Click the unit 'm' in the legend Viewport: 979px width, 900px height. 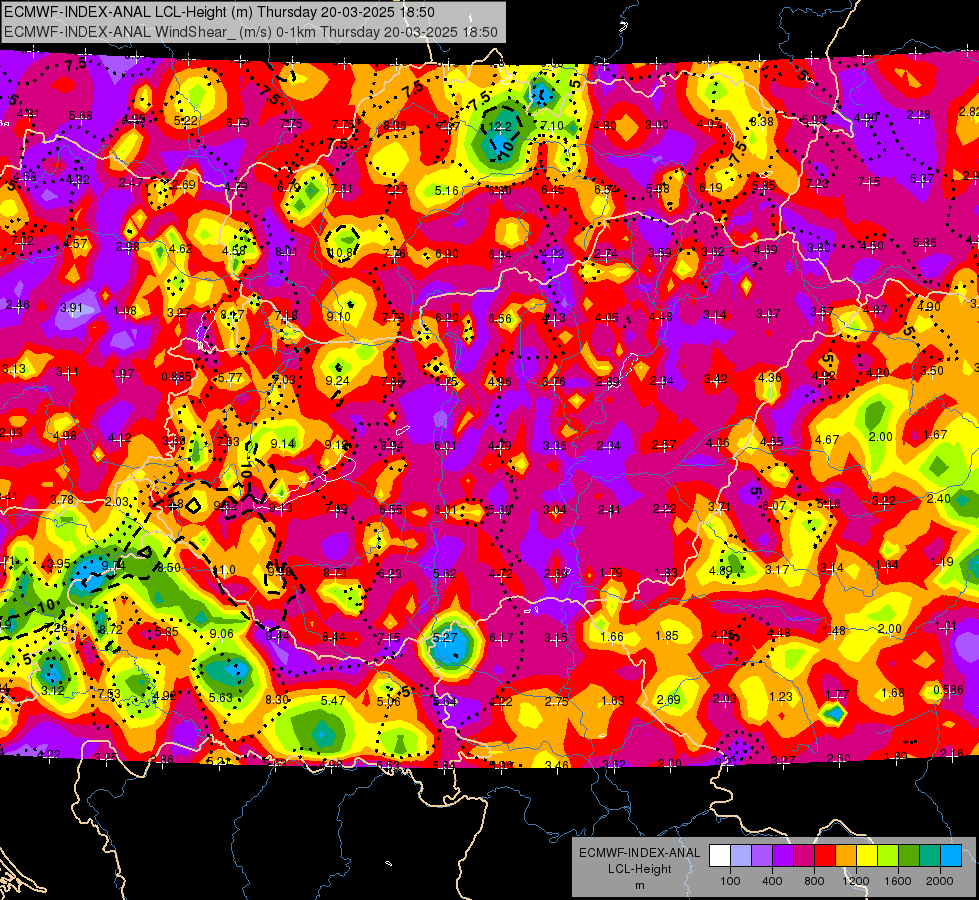coord(639,885)
